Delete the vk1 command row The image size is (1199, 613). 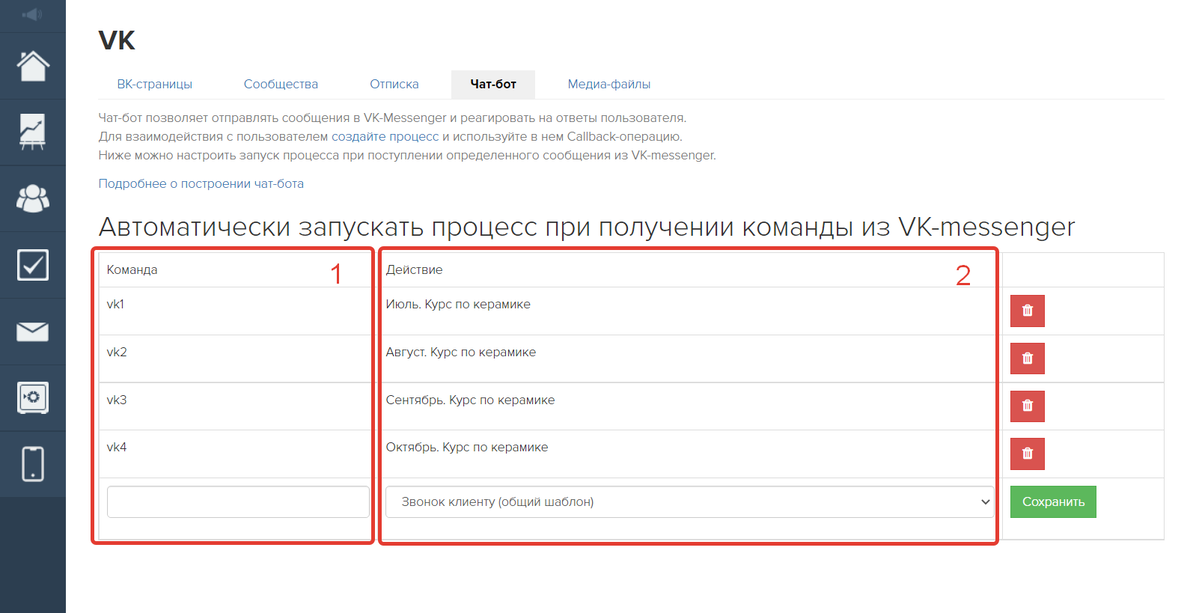pos(1027,310)
